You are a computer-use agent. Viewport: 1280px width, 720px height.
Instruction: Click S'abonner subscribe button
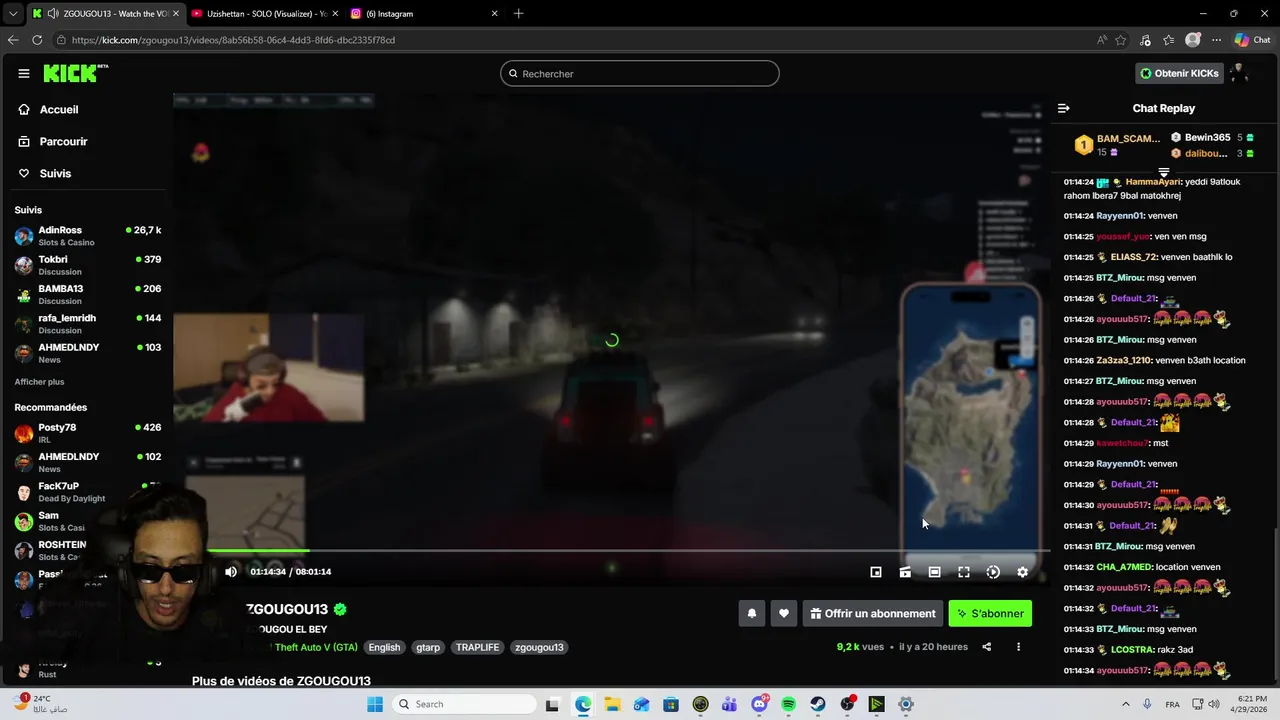[x=990, y=614]
